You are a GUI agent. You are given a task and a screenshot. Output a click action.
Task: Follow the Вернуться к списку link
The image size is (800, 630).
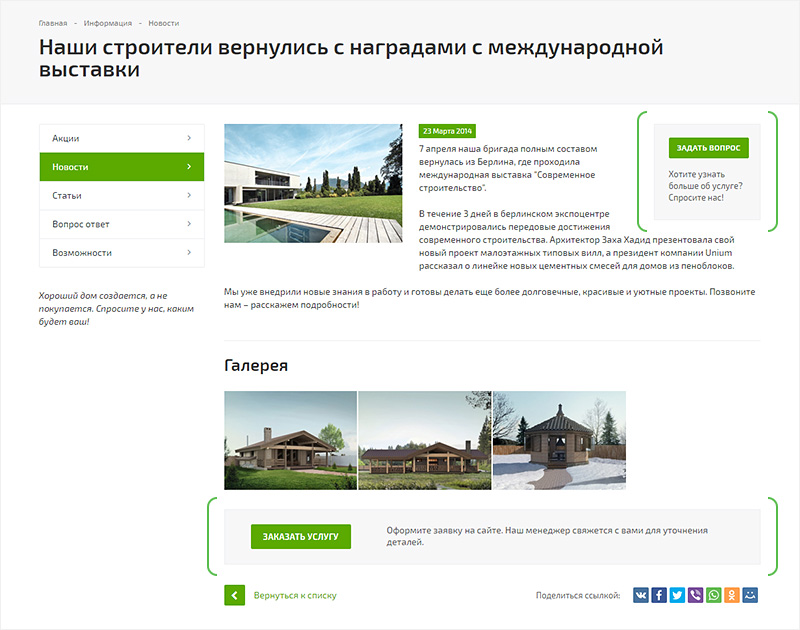[x=295, y=595]
